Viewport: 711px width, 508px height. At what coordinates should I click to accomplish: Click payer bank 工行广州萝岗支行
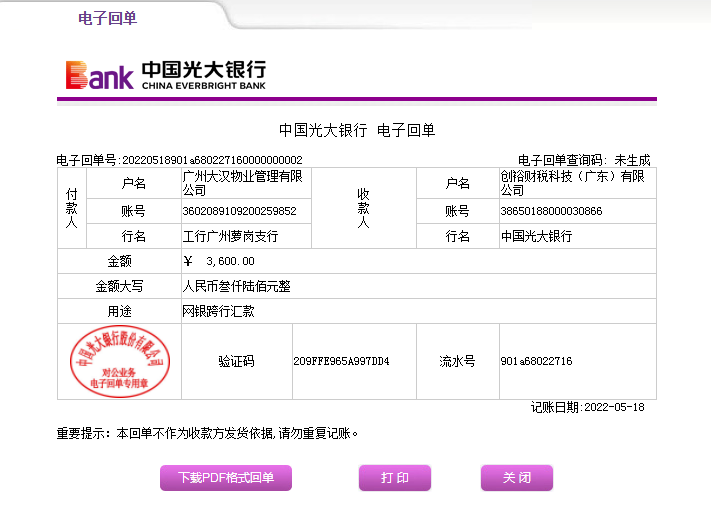click(230, 236)
